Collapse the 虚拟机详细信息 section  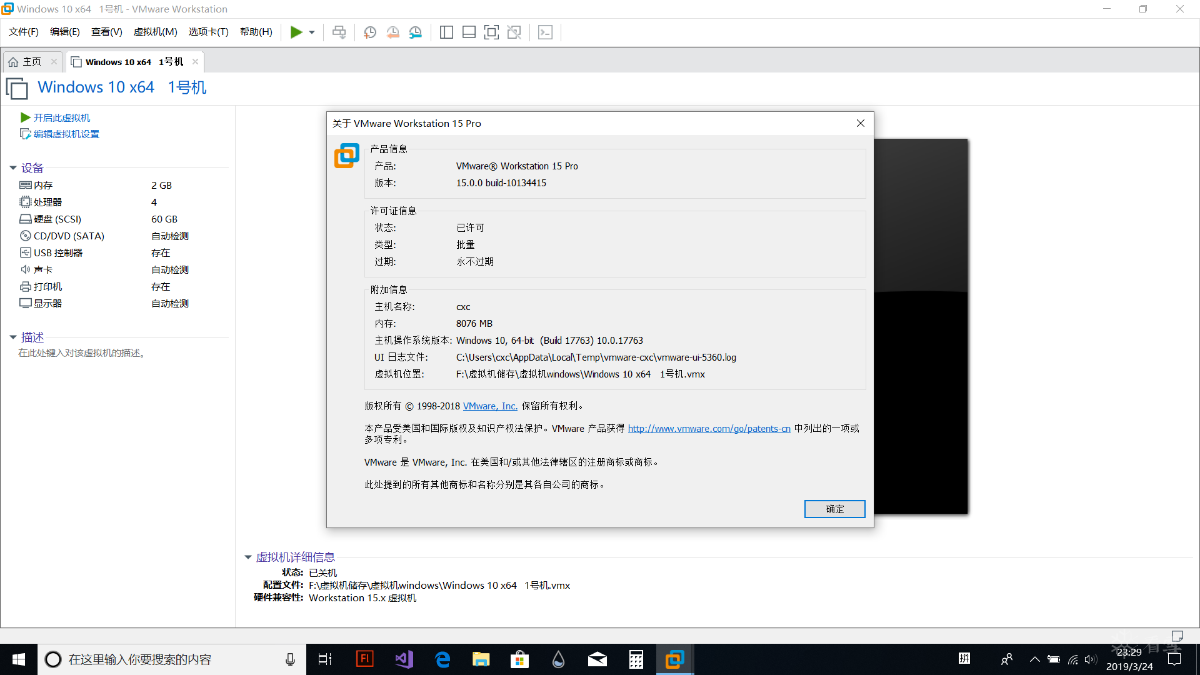click(x=248, y=557)
